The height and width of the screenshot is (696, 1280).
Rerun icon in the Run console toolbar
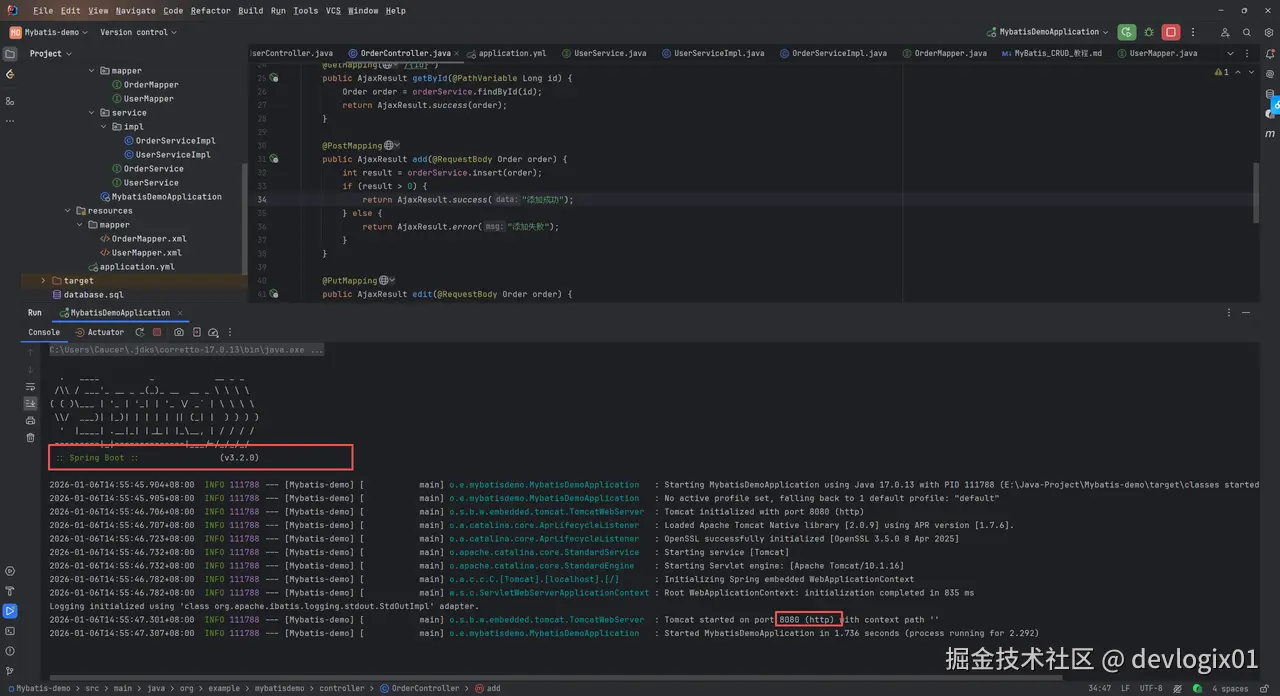tap(140, 332)
